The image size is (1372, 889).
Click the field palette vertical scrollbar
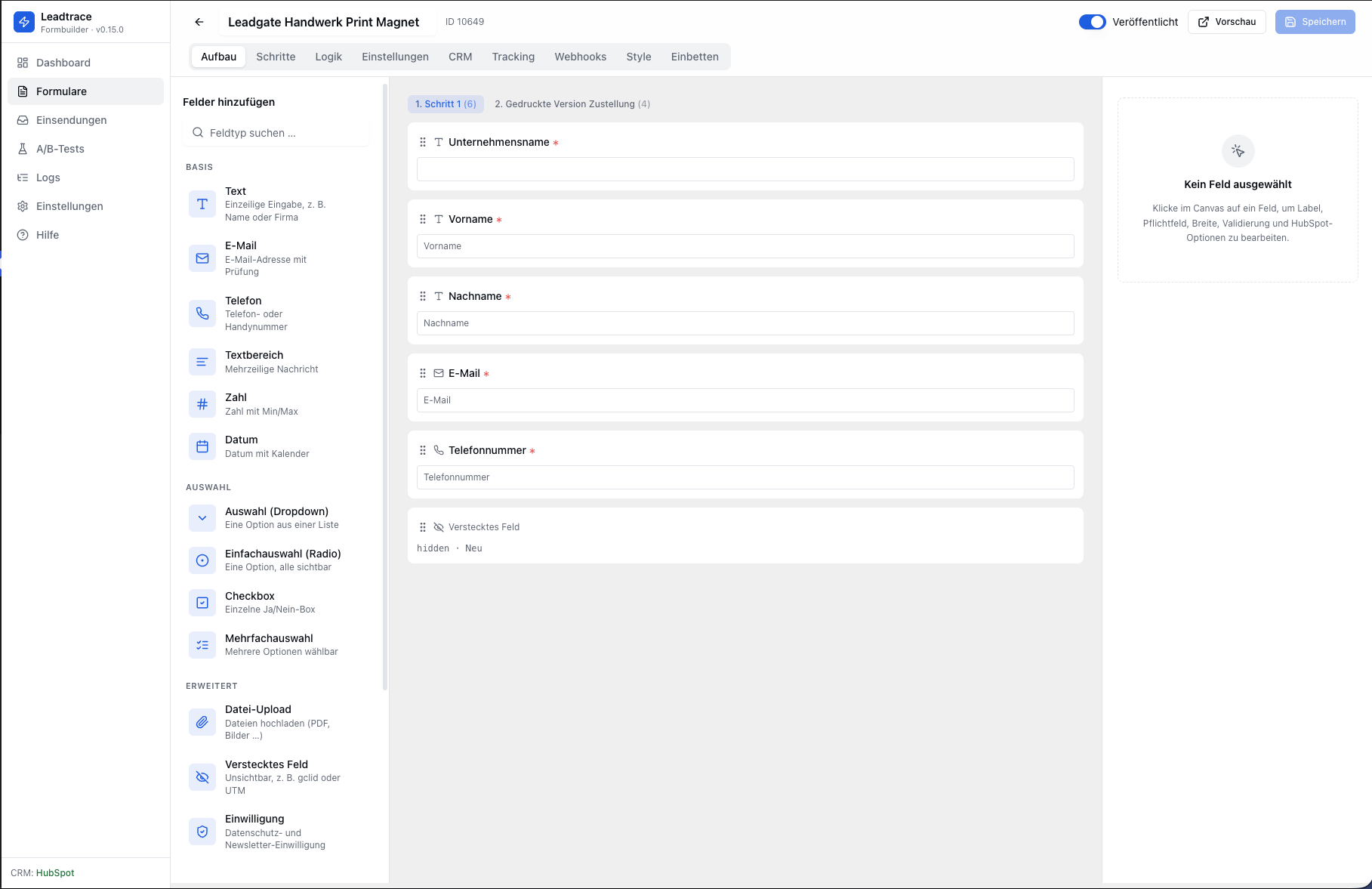(385, 387)
